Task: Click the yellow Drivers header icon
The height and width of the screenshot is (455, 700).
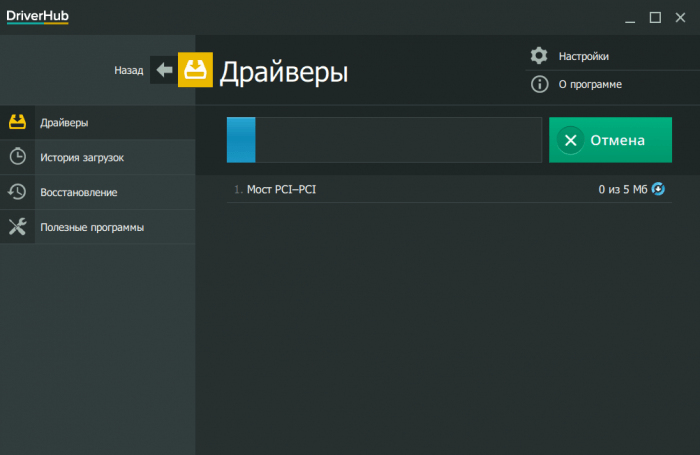Action: click(195, 70)
